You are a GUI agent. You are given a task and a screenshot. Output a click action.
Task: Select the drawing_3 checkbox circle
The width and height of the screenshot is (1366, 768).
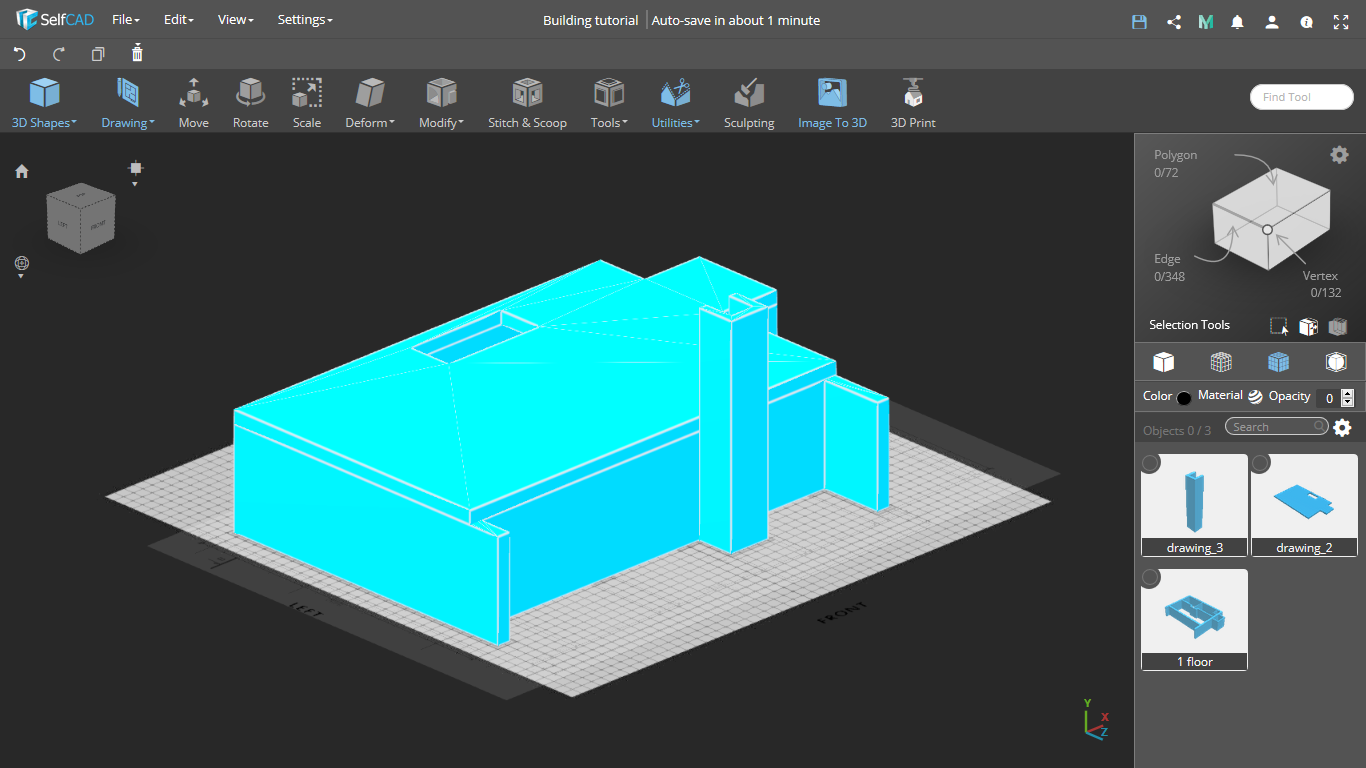[x=1151, y=463]
